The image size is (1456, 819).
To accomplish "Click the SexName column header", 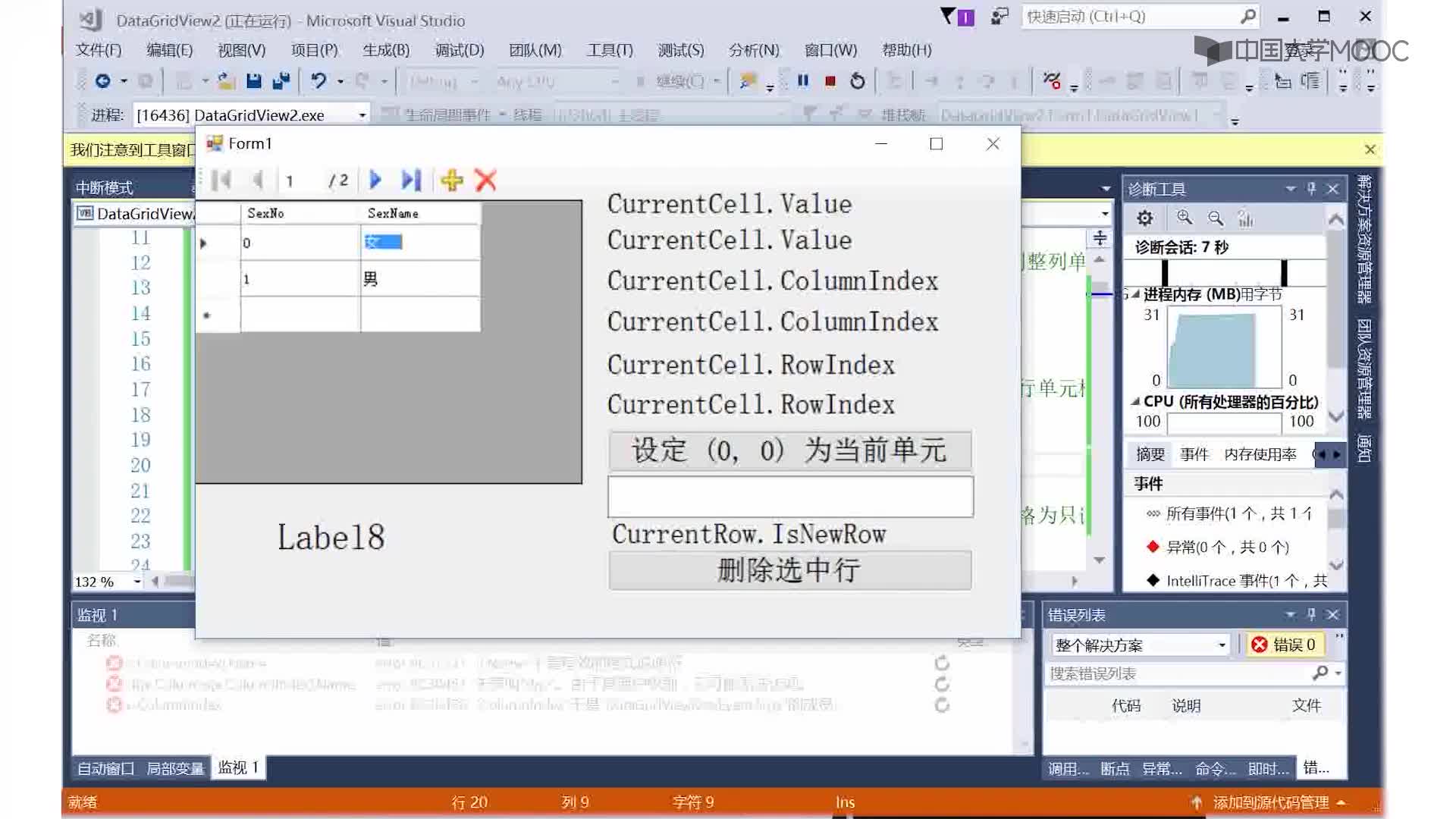I will point(420,213).
